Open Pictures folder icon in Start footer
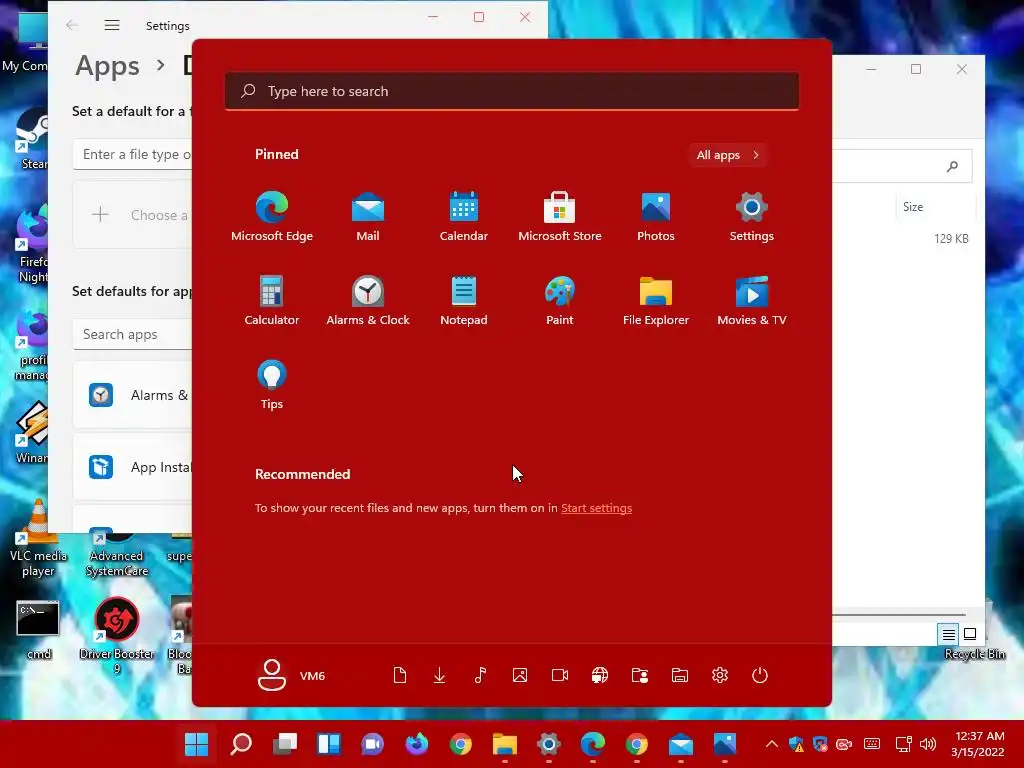This screenshot has width=1024, height=768. pos(520,675)
